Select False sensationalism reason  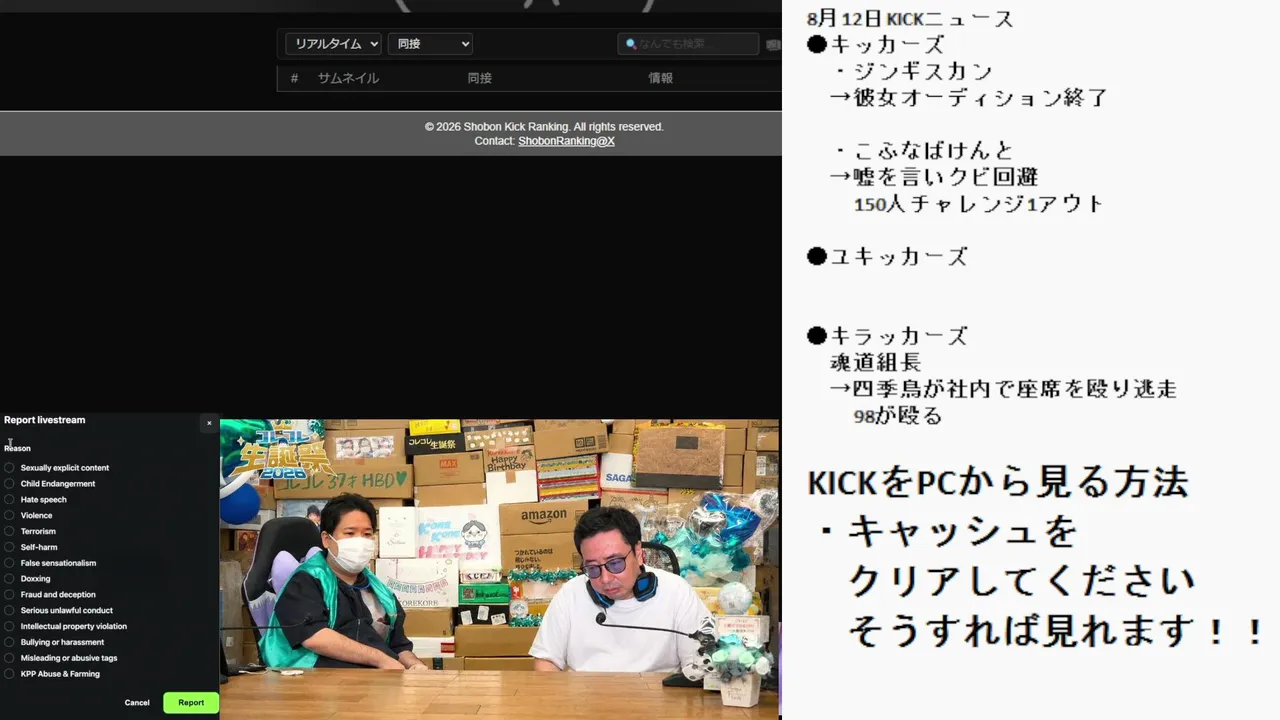[x=9, y=563]
